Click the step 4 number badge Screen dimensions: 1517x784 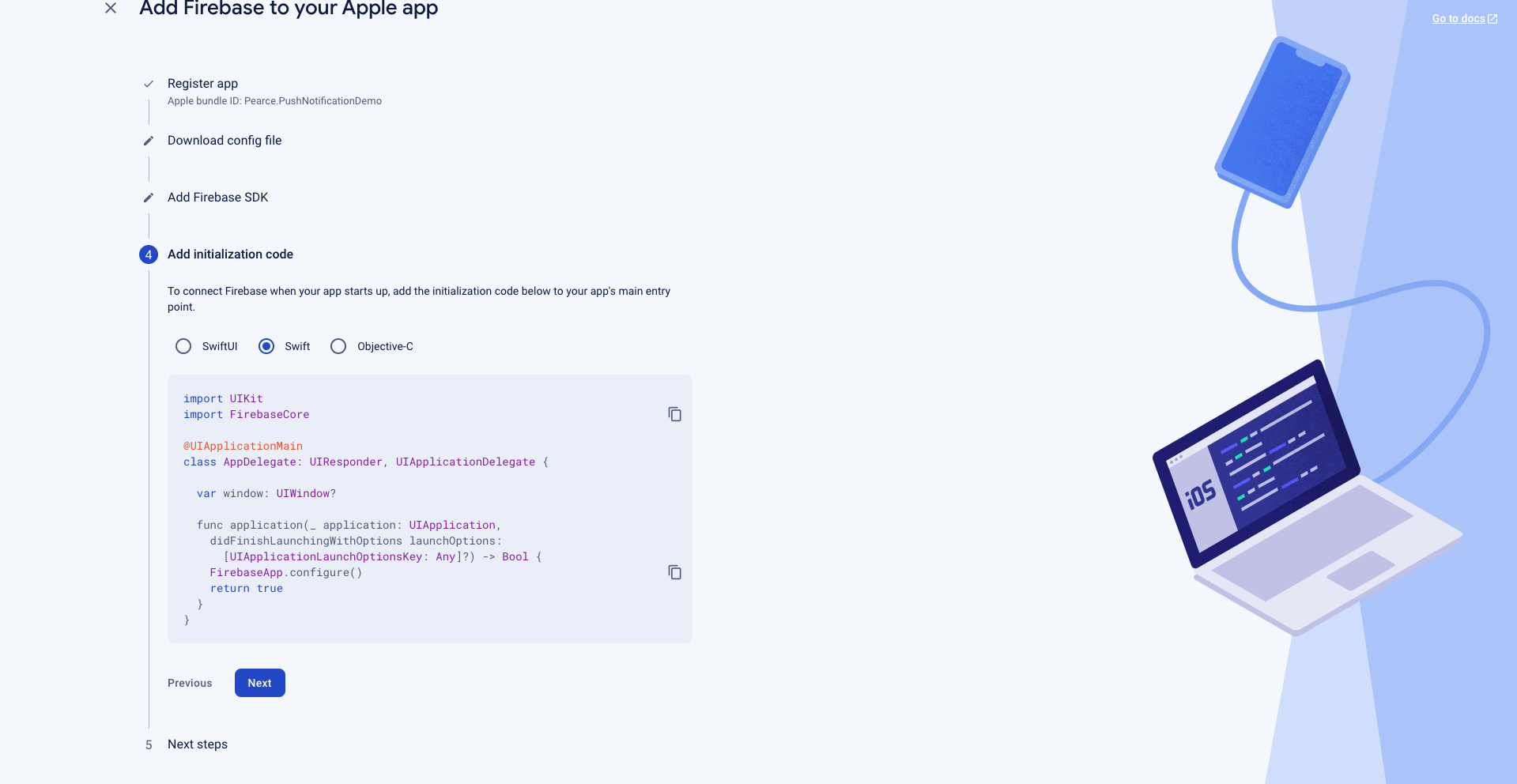coord(149,254)
